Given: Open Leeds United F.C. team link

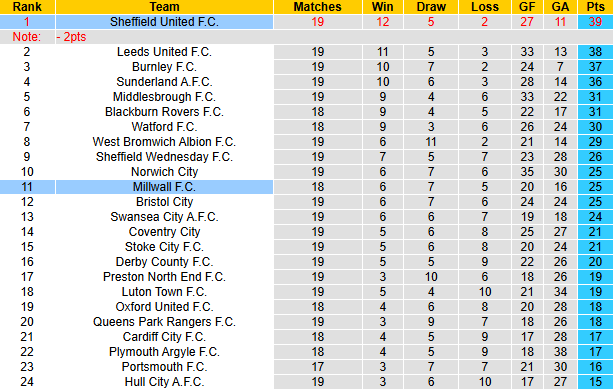Looking at the screenshot, I should (164, 52).
